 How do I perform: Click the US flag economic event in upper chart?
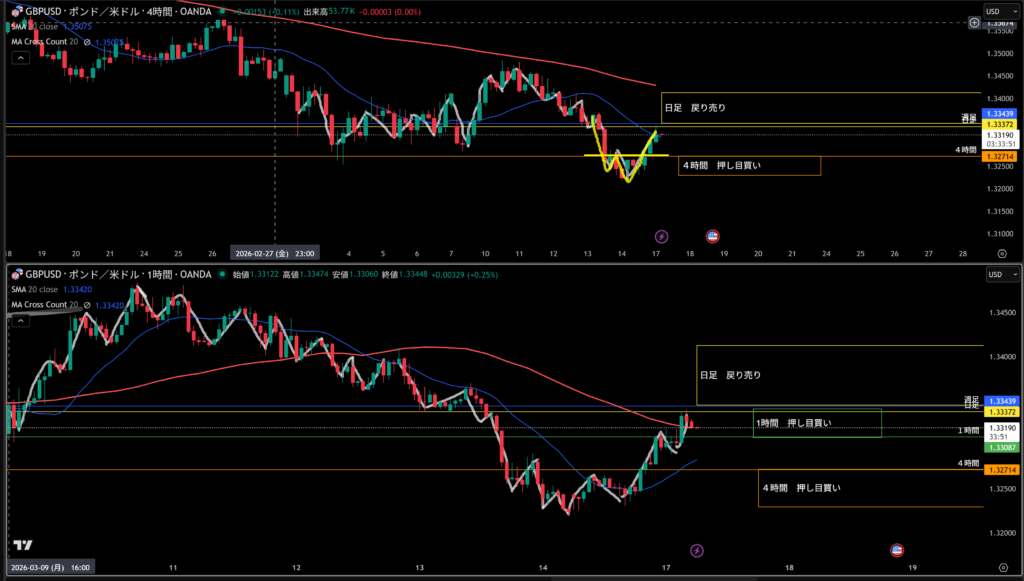pos(714,236)
